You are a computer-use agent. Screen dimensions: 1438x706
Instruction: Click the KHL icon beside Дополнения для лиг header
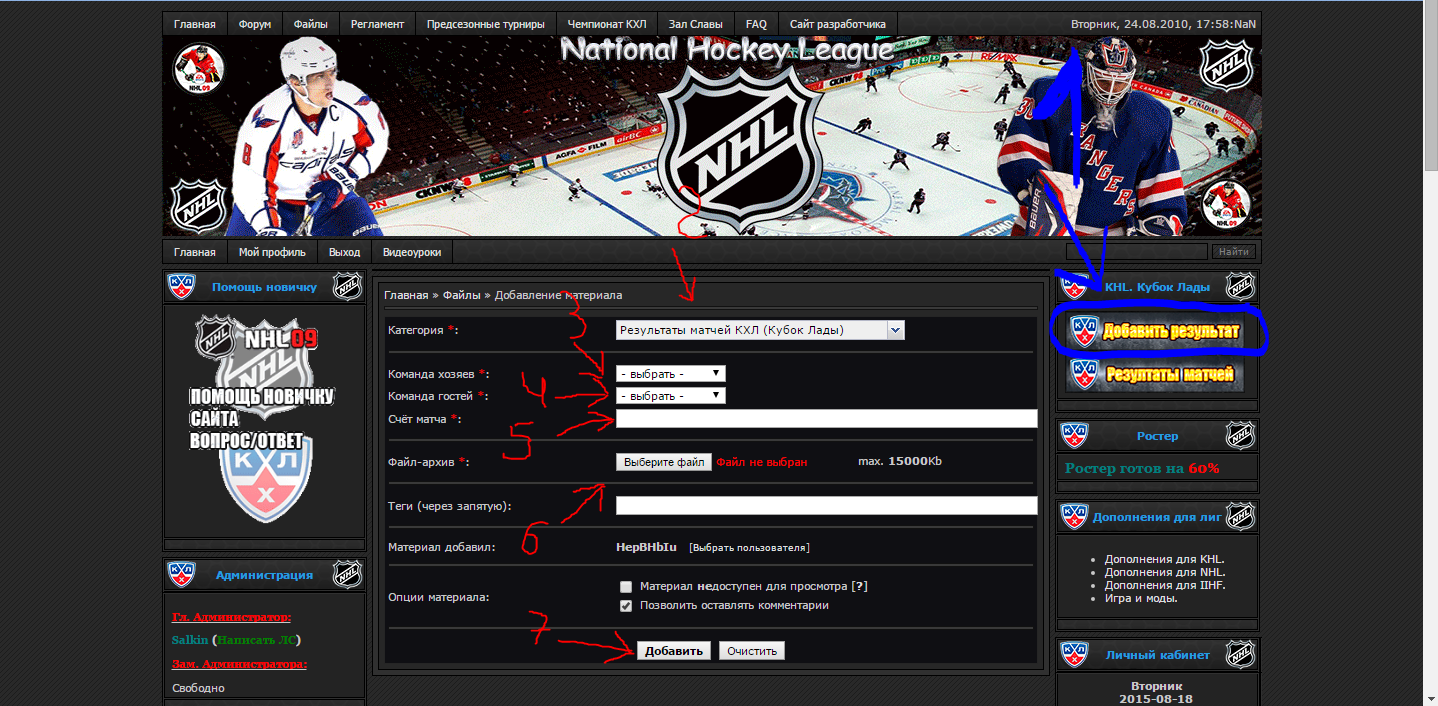tap(1074, 517)
